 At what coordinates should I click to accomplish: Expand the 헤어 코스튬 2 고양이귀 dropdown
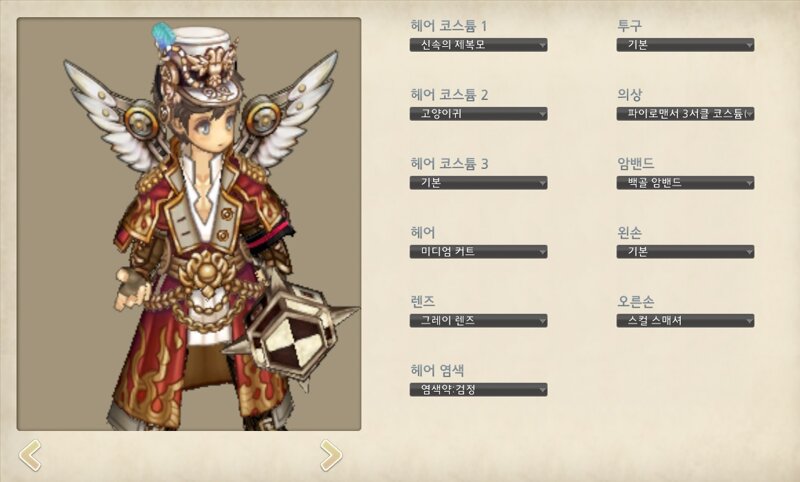tap(479, 114)
